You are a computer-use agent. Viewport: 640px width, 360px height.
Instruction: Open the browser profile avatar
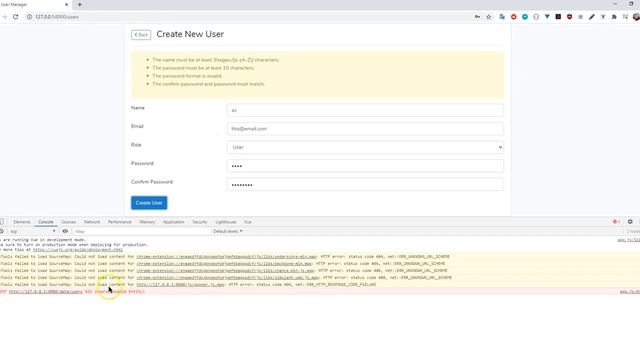pos(636,17)
